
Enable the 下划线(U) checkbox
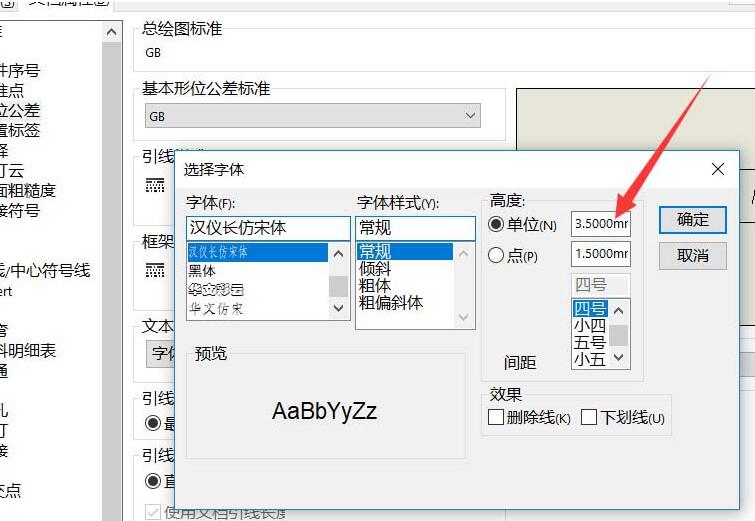(x=588, y=417)
